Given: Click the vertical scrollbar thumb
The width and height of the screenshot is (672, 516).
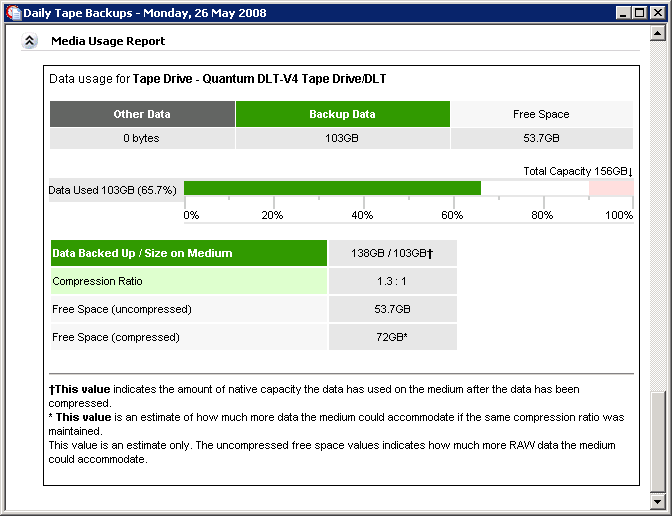Looking at the screenshot, I should tap(657, 440).
